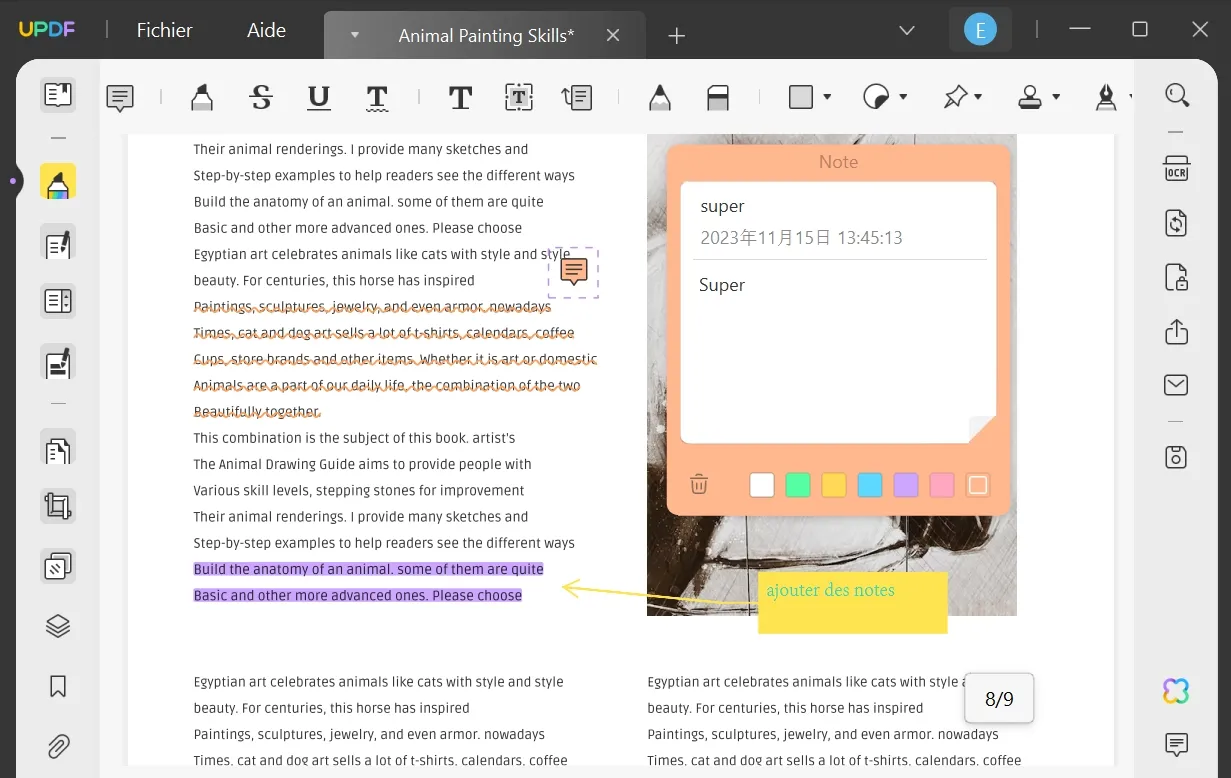This screenshot has height=778, width=1231.
Task: Switch to the Animal Painting Skills tab
Action: 486,35
